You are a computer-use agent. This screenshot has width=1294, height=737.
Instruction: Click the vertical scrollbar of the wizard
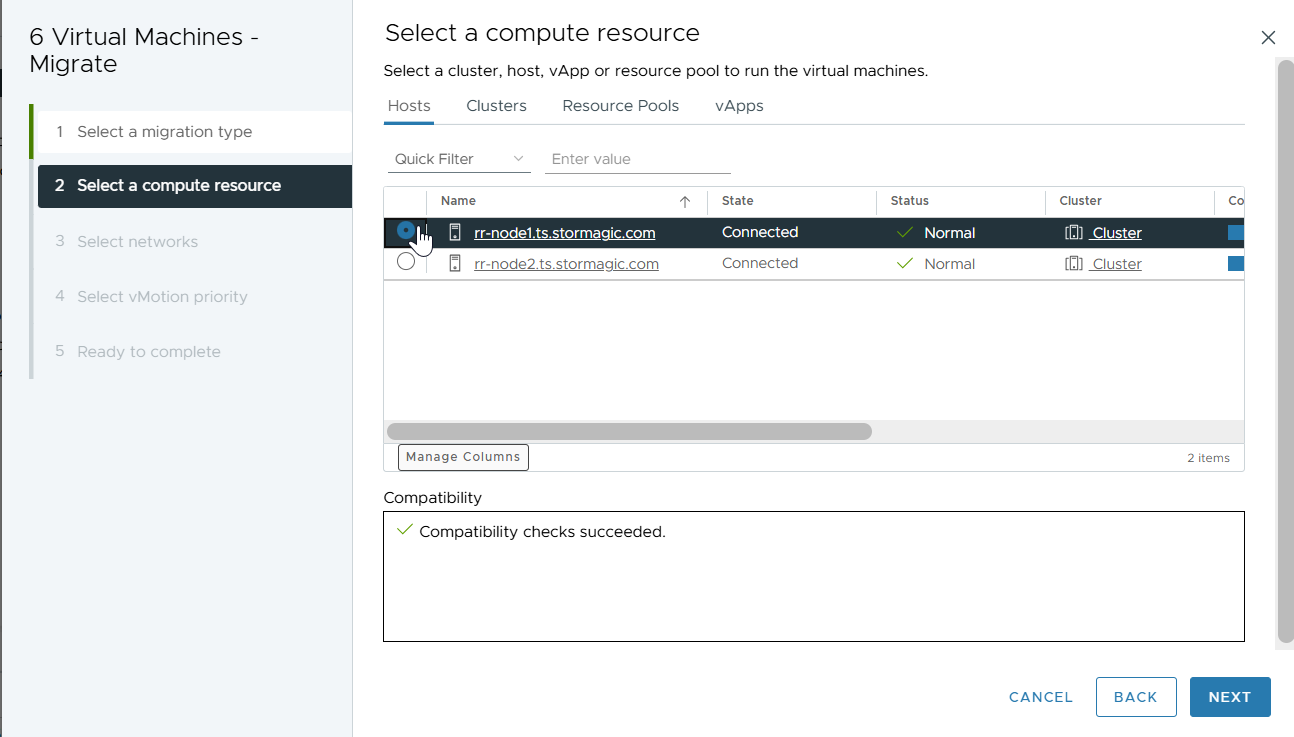click(x=1285, y=350)
